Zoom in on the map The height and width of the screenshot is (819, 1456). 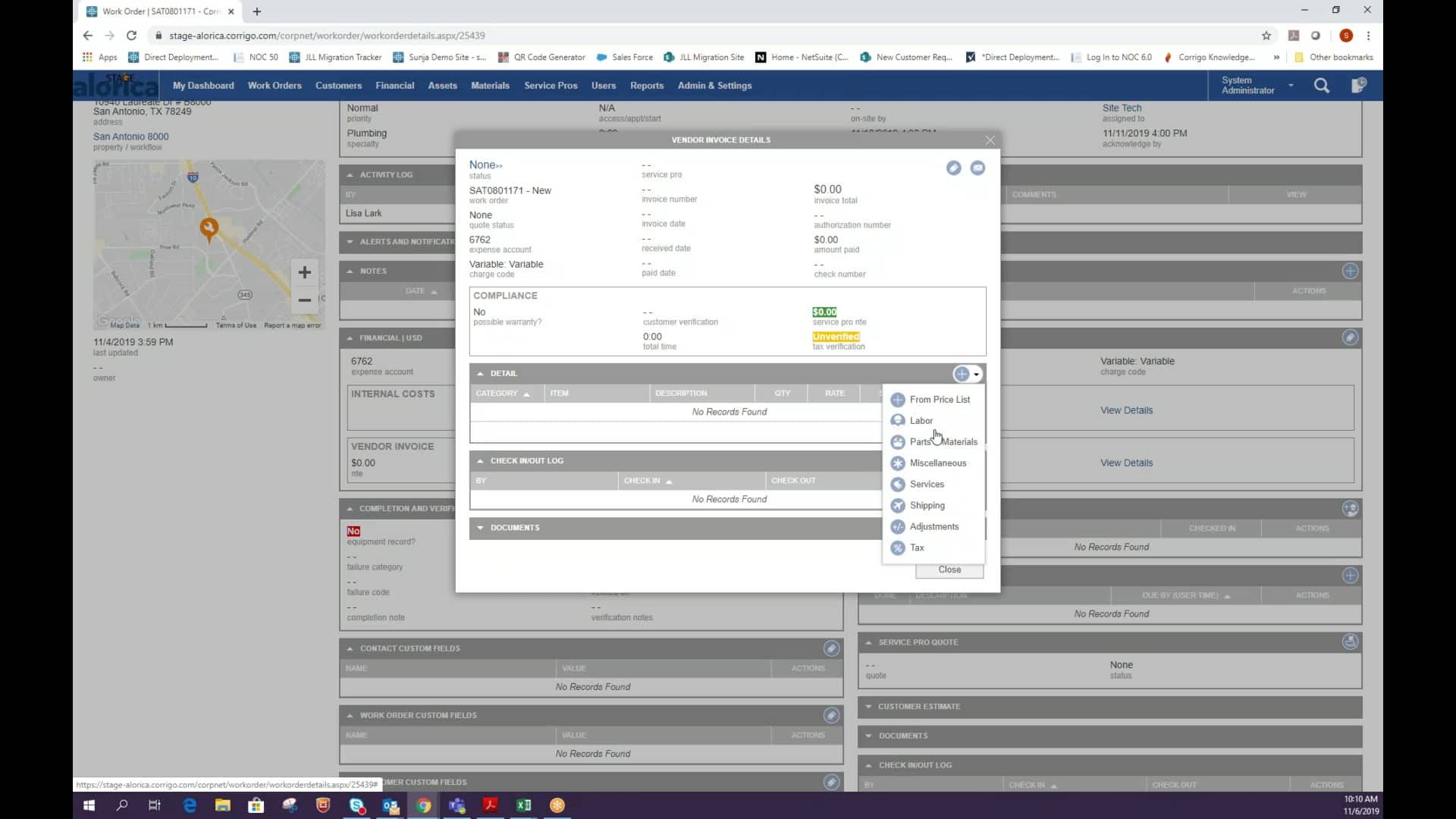click(x=304, y=273)
